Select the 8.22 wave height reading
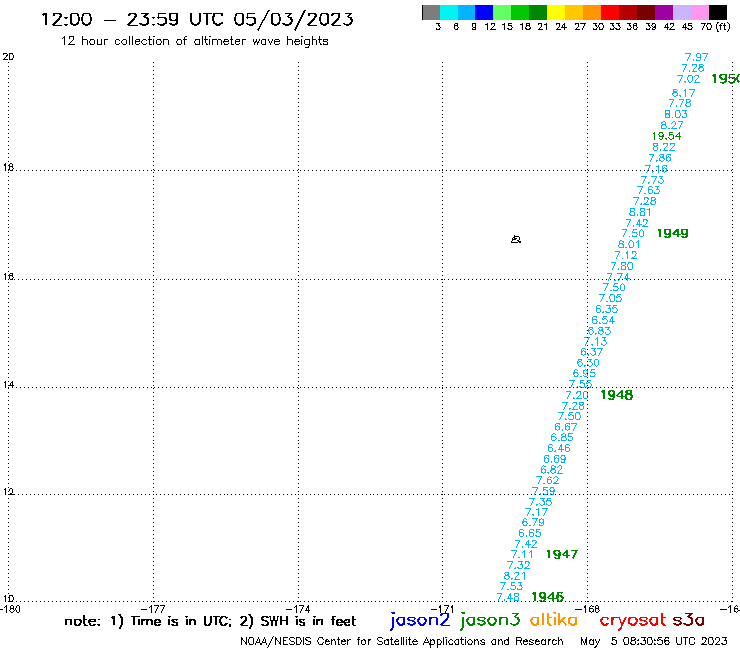Screen dimensions: 740x650 (664, 147)
